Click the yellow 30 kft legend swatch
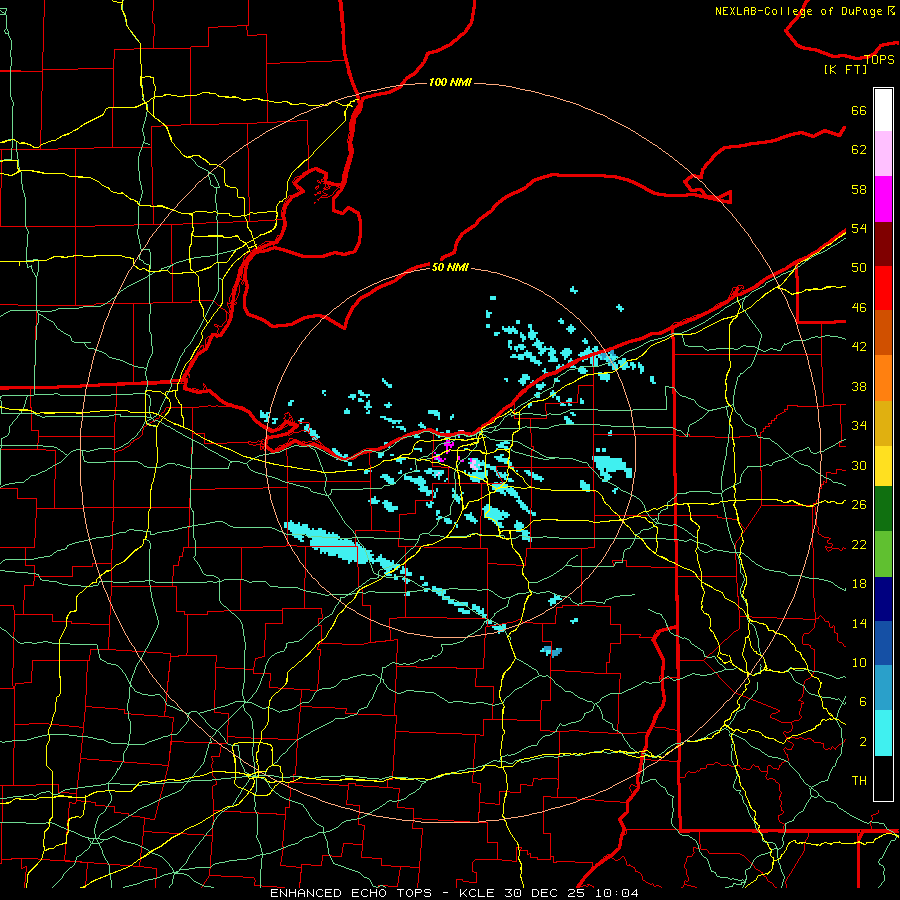Screen dimensions: 900x900 point(883,465)
